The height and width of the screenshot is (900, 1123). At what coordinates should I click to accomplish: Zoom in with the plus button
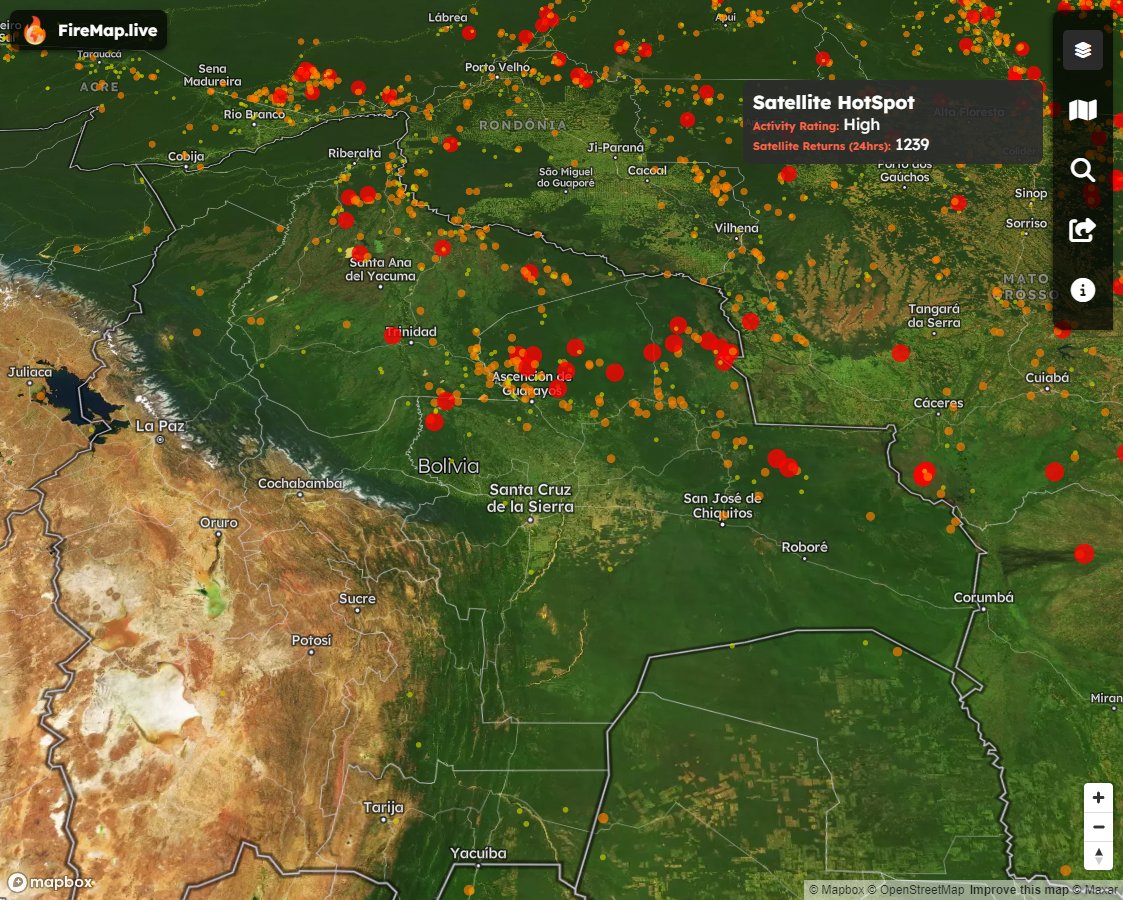(x=1098, y=798)
